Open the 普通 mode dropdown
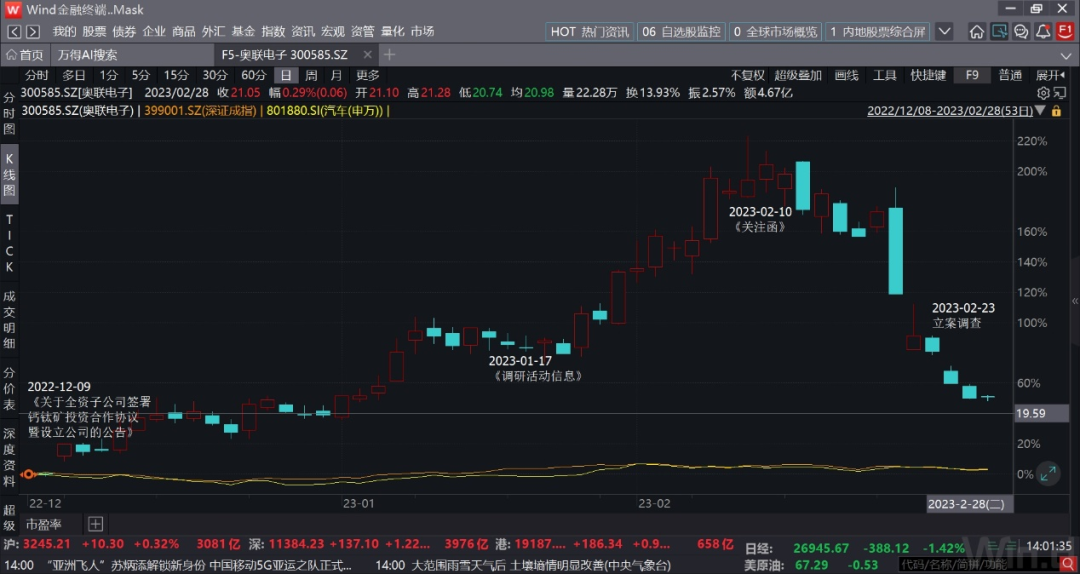This screenshot has width=1080, height=574. 1010,75
